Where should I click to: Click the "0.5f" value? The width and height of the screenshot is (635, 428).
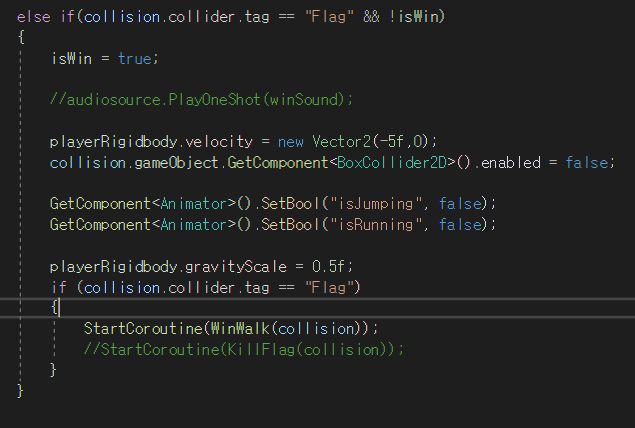pyautogui.click(x=328, y=267)
